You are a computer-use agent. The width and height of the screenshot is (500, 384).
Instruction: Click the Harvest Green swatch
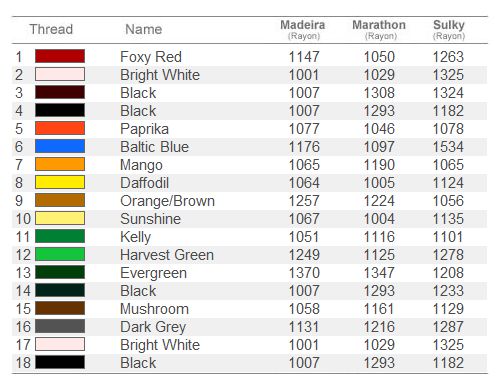tap(60, 254)
